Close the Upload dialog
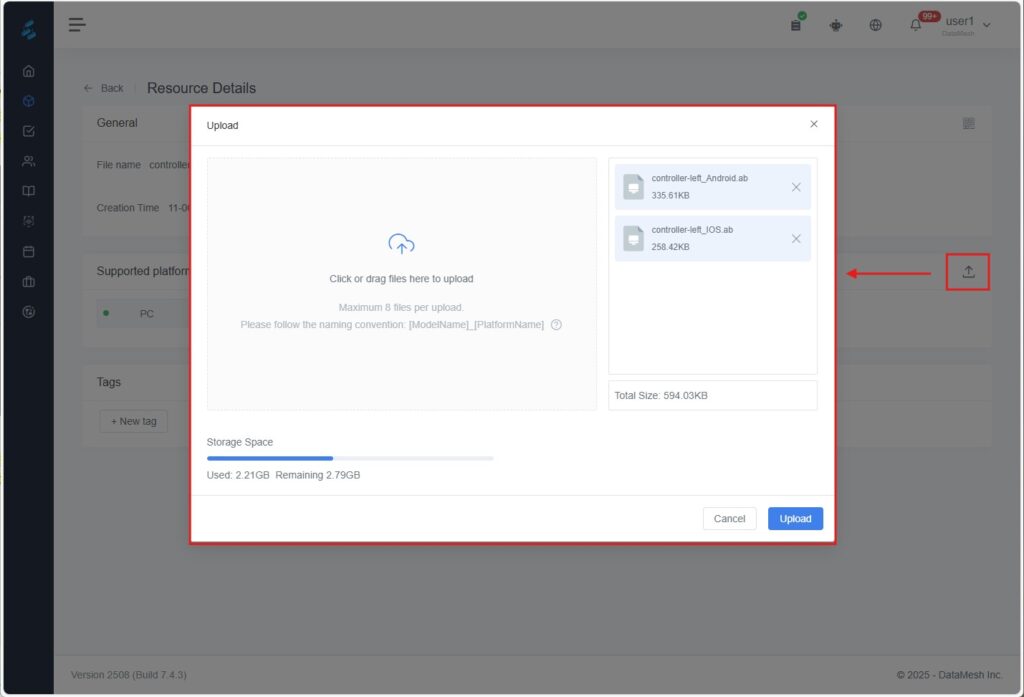 pyautogui.click(x=813, y=124)
